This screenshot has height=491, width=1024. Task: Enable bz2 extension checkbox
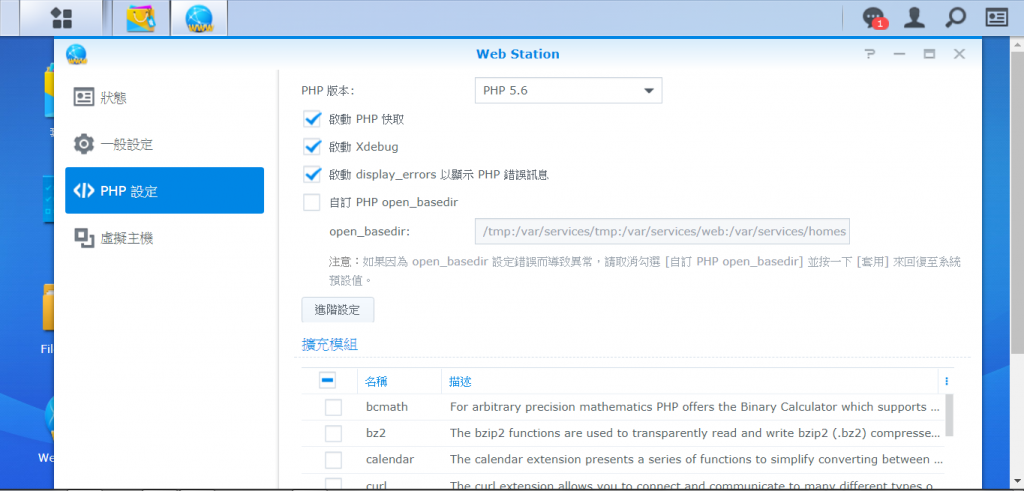pyautogui.click(x=333, y=434)
